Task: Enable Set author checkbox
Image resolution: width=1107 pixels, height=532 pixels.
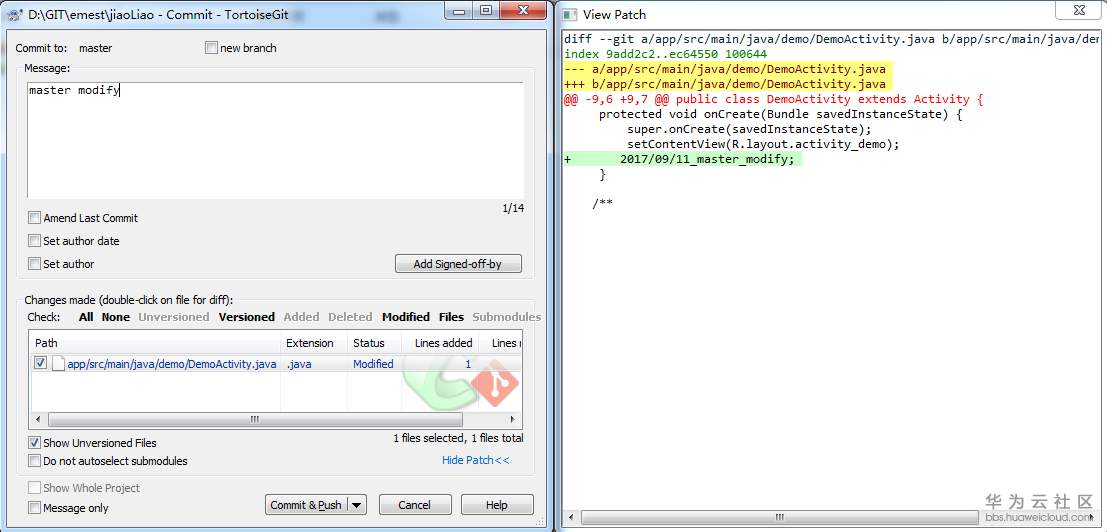Action: [x=34, y=263]
